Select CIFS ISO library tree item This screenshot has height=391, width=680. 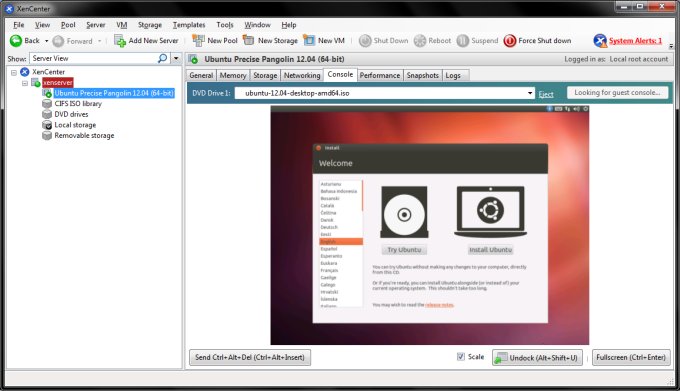[x=78, y=104]
